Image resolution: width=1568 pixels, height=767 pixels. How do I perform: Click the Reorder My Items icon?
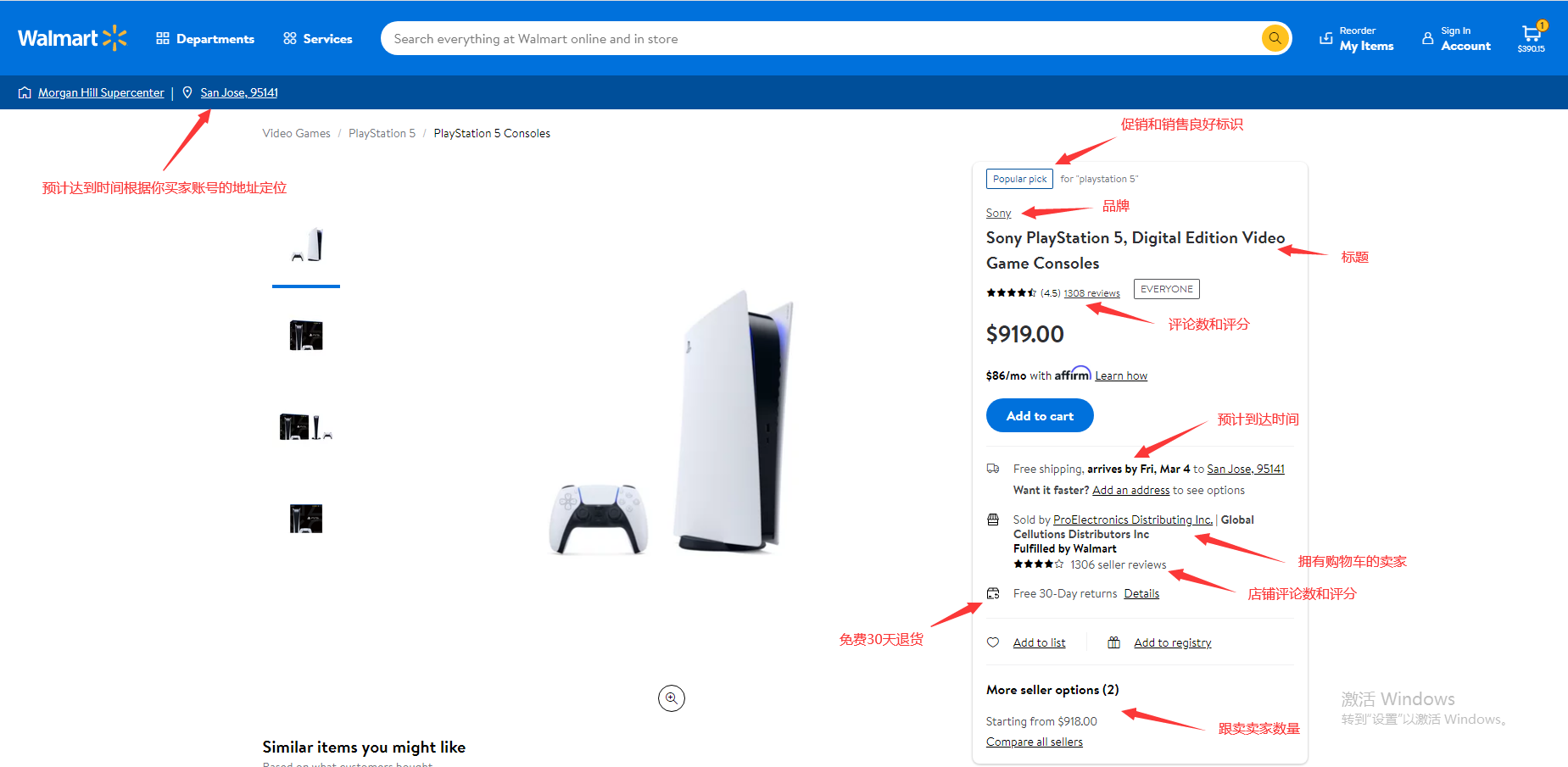click(1326, 38)
